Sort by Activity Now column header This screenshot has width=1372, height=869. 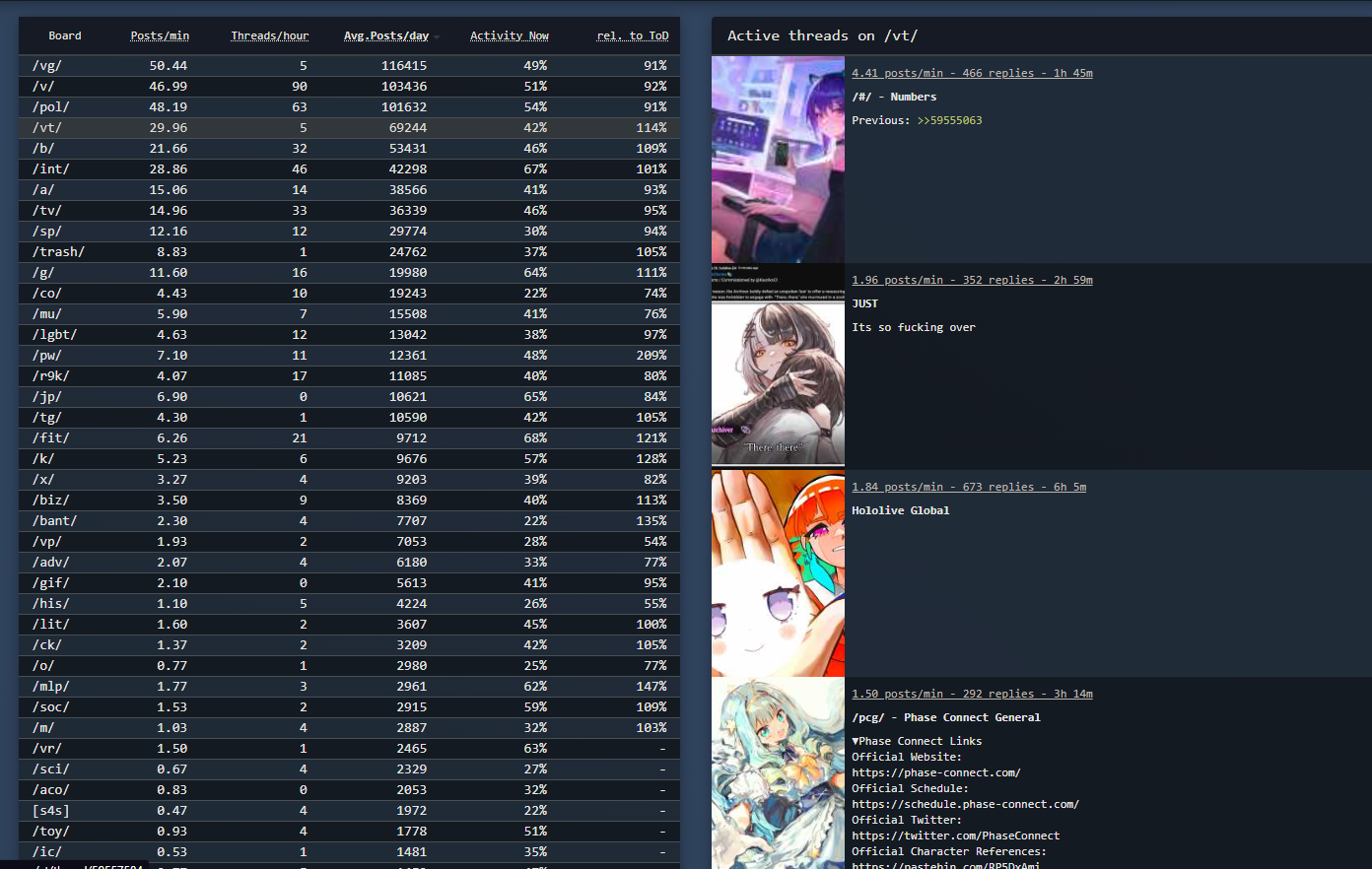(509, 35)
